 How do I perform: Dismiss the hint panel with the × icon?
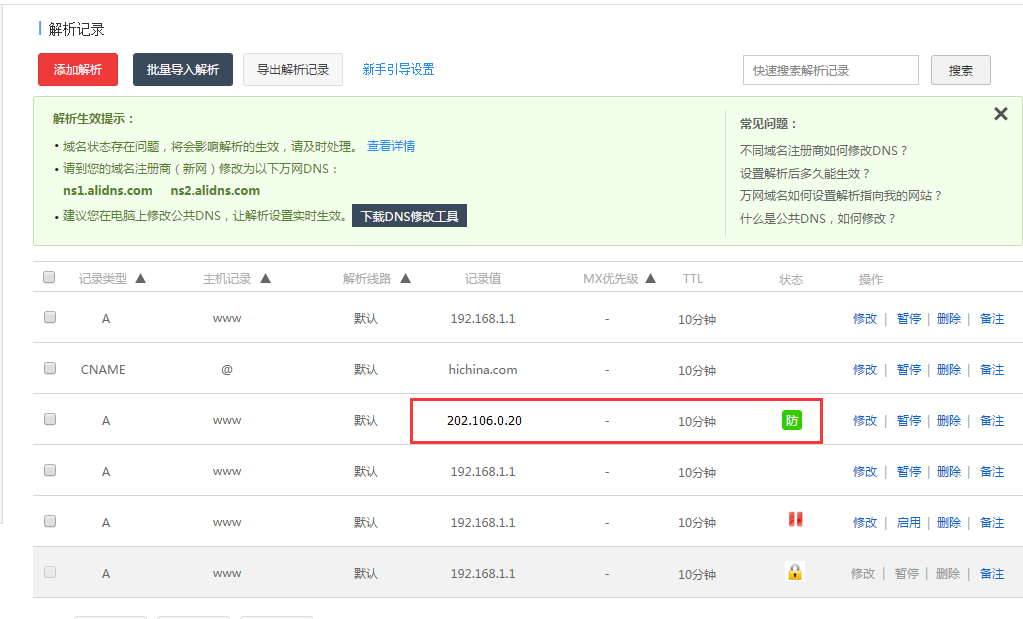click(1000, 113)
